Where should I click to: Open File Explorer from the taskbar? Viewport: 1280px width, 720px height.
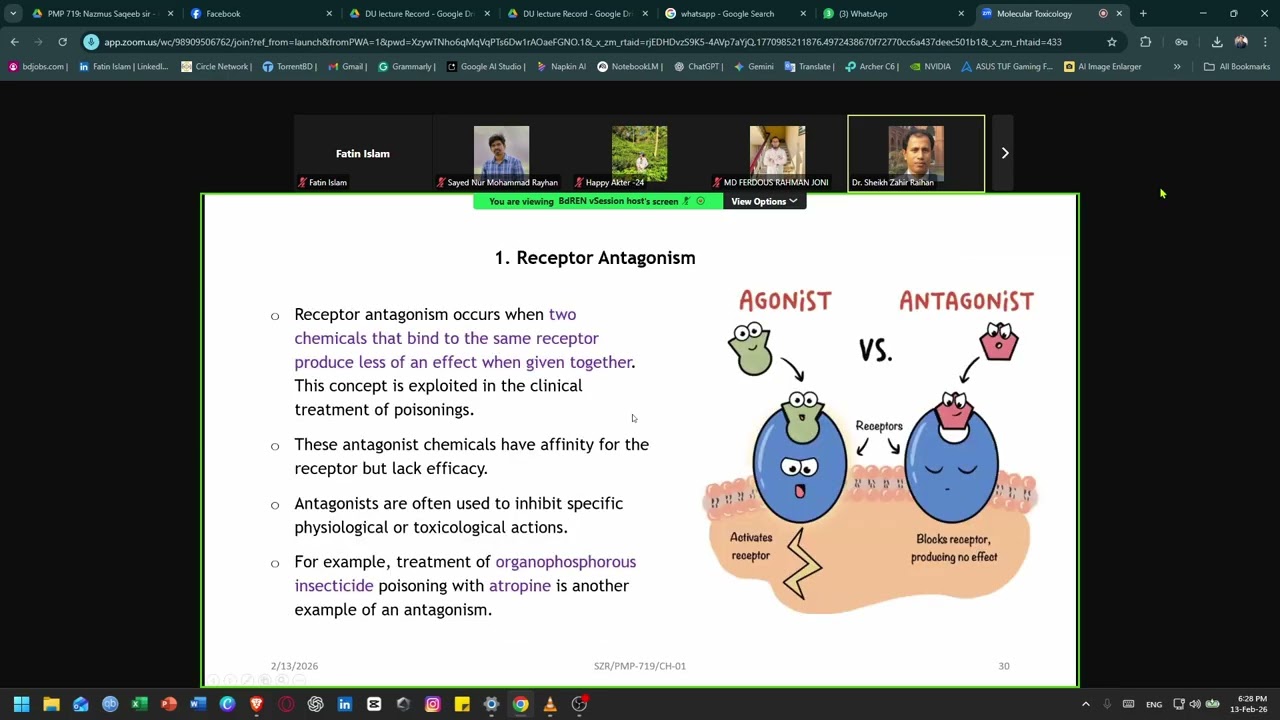point(51,704)
